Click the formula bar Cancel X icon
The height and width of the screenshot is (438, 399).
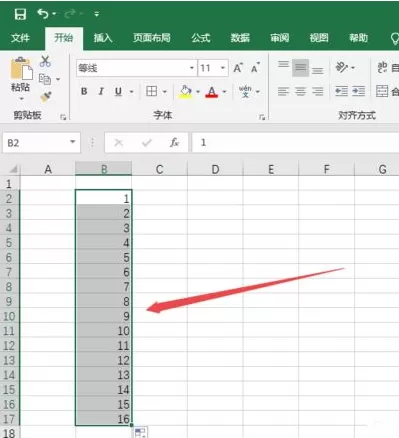[x=119, y=143]
